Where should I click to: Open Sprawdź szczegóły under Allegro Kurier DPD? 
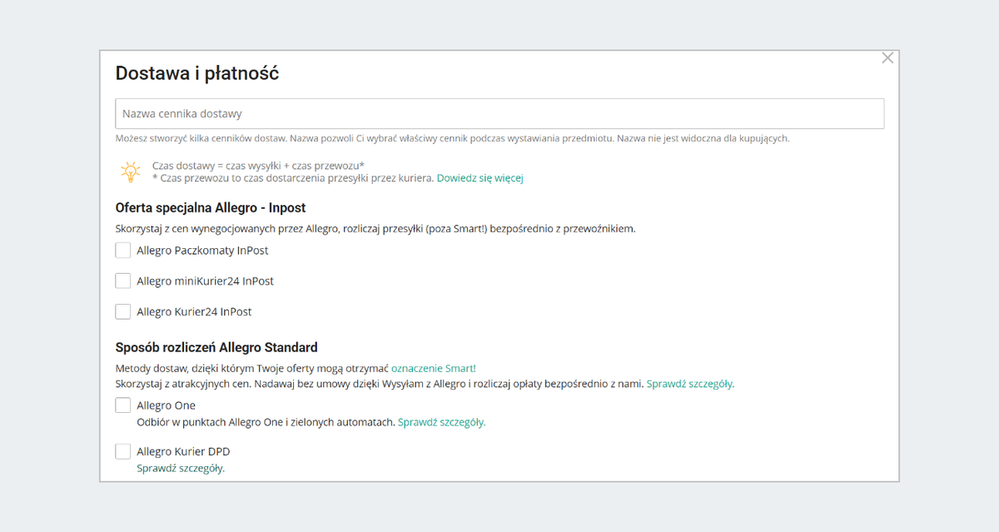coord(181,468)
